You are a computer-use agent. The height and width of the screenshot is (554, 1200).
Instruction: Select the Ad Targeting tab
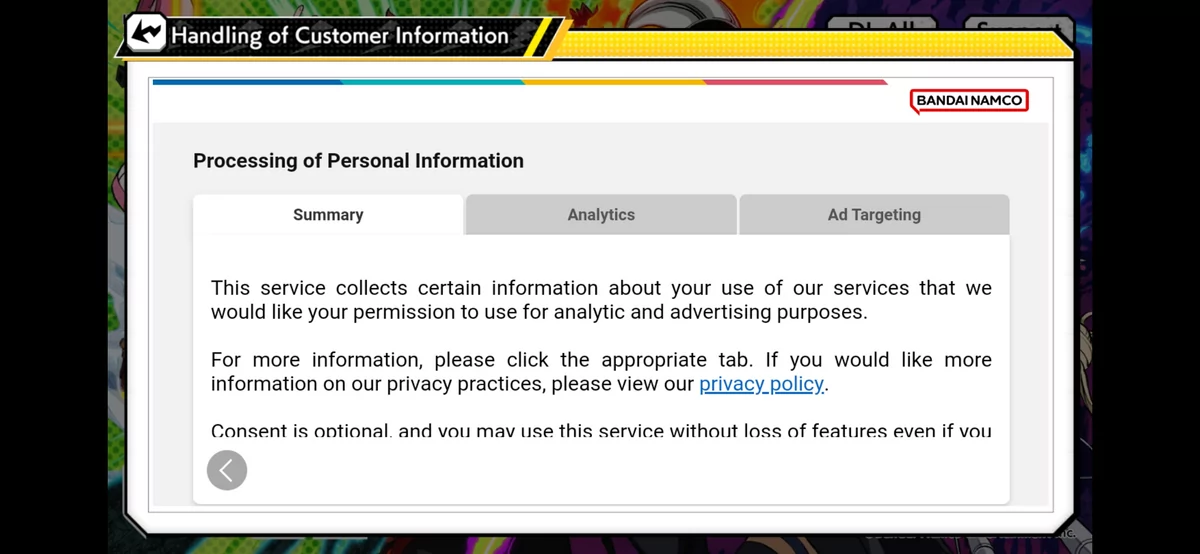click(874, 214)
